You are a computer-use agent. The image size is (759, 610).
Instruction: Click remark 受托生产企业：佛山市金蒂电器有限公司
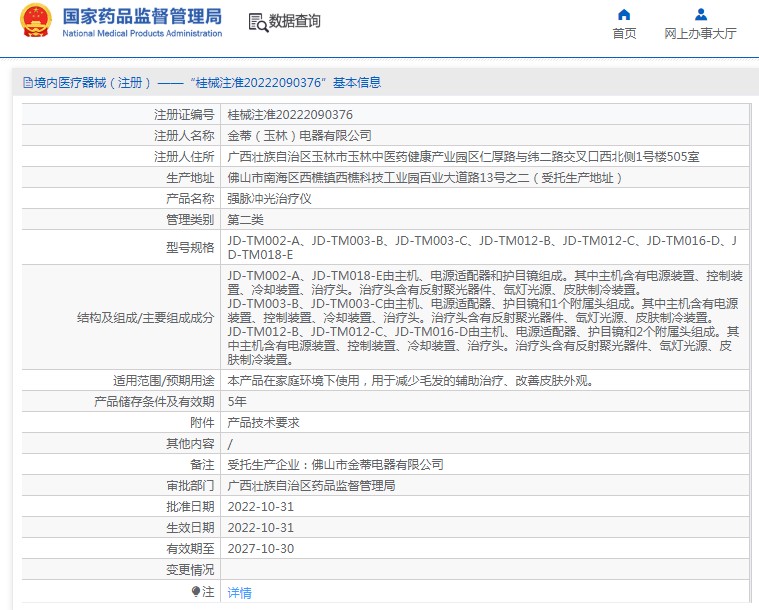(335, 465)
